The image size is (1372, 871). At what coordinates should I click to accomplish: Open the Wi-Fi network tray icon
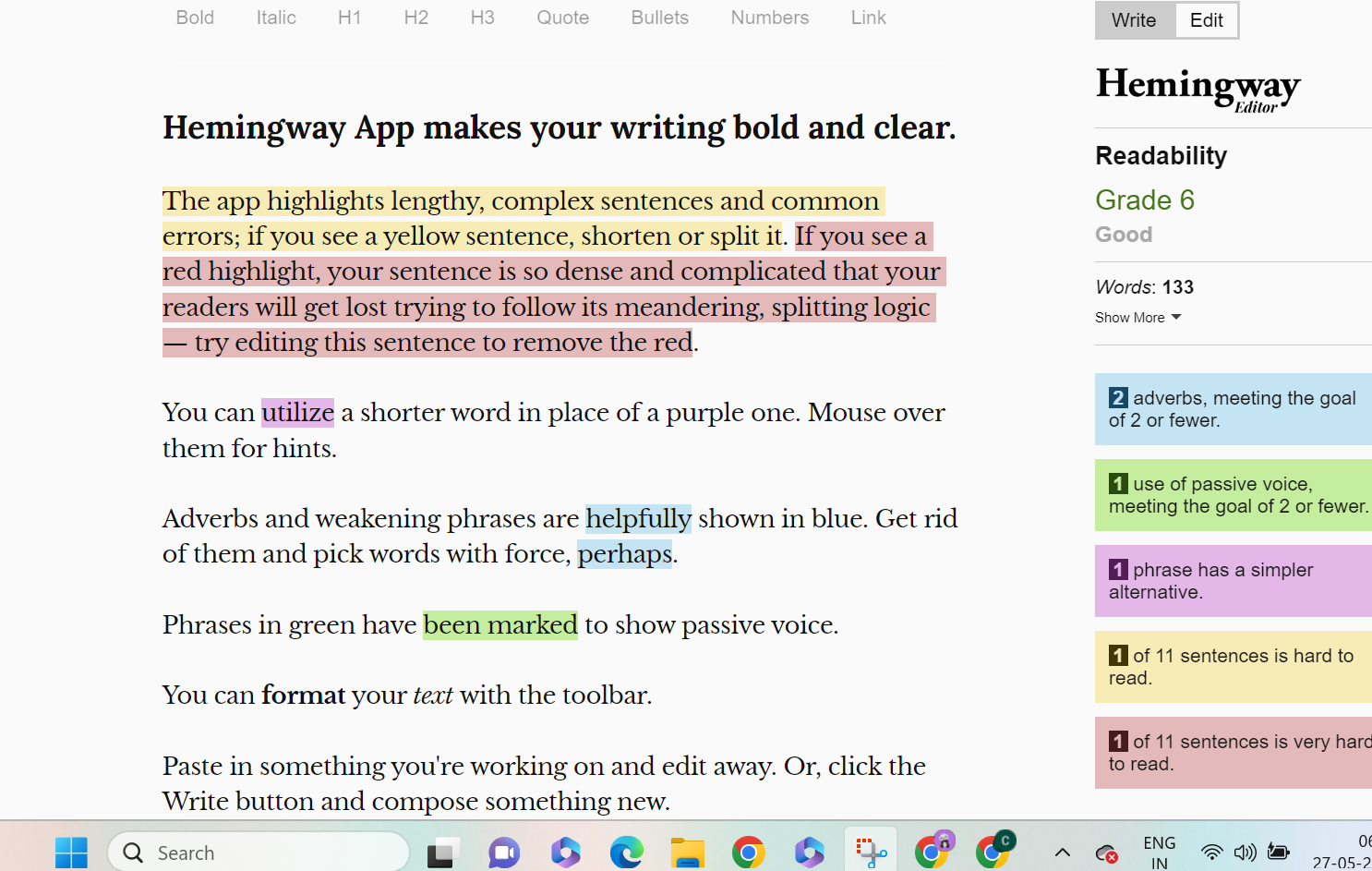click(x=1211, y=853)
